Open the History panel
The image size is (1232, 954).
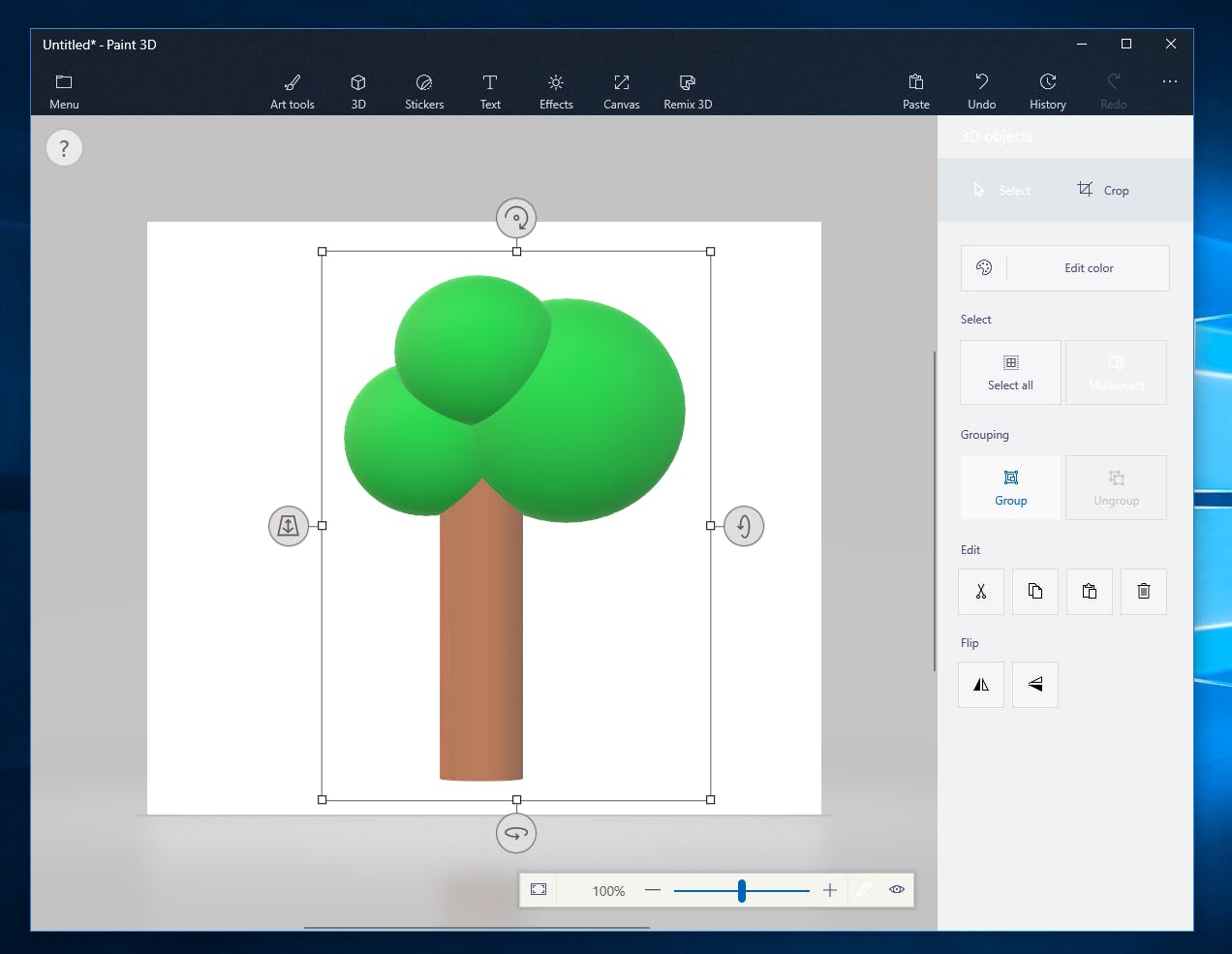1047,91
